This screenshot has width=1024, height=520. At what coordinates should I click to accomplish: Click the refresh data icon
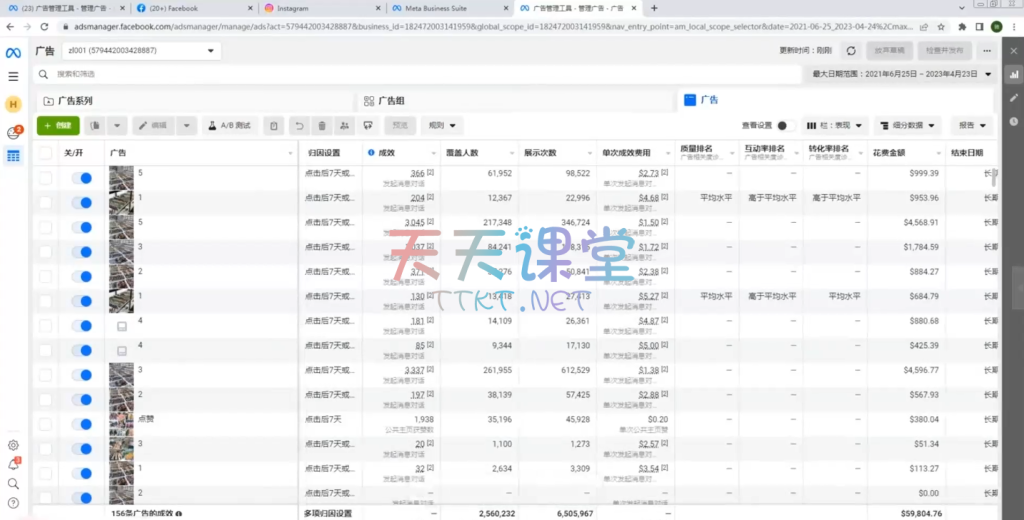851,50
